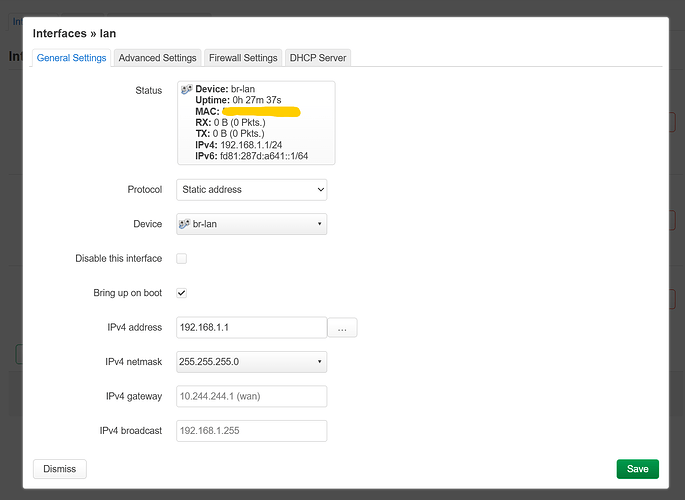Click the yellow redacted MAC address
This screenshot has height=500, width=685.
pos(260,112)
